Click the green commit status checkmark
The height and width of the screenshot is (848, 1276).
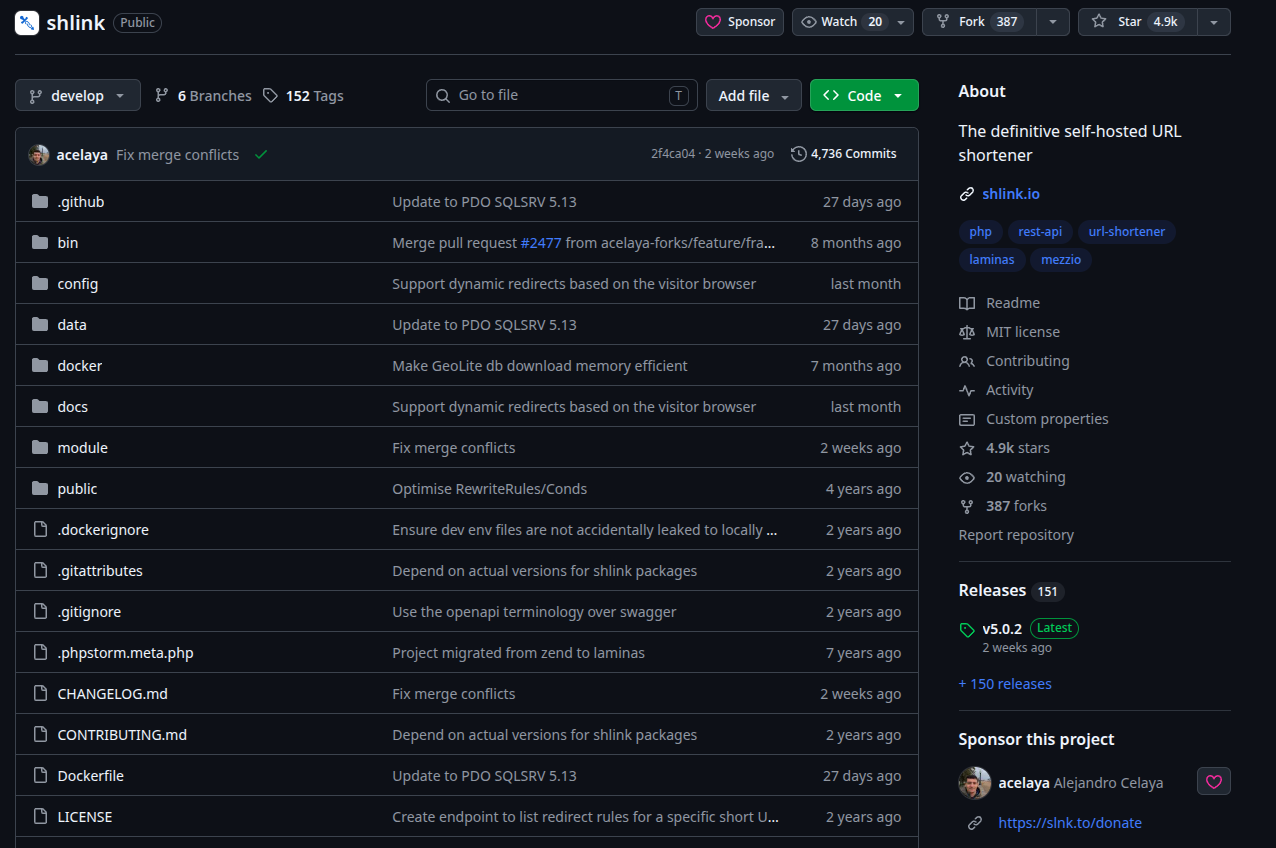(x=261, y=155)
